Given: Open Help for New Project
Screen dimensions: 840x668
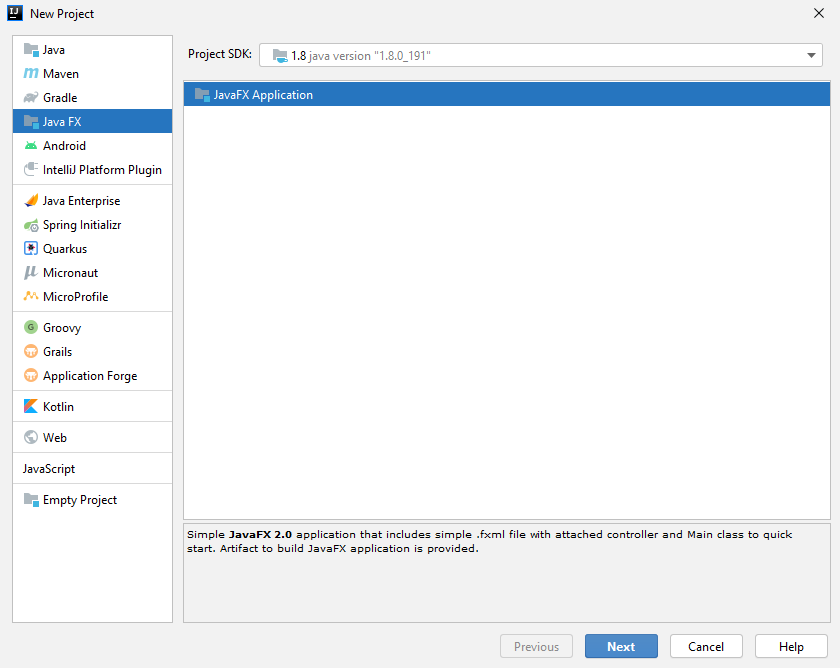Looking at the screenshot, I should pyautogui.click(x=791, y=647).
